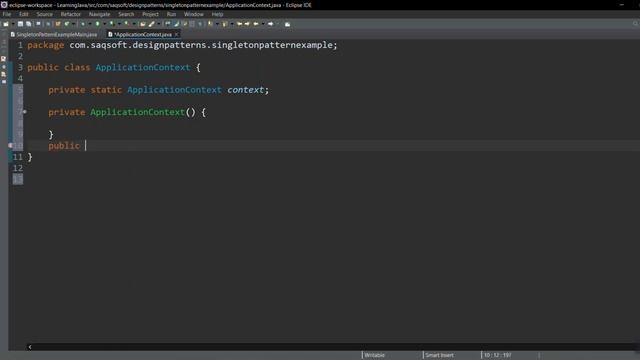Expand the Run launch dropdown arrow

tap(104, 24)
